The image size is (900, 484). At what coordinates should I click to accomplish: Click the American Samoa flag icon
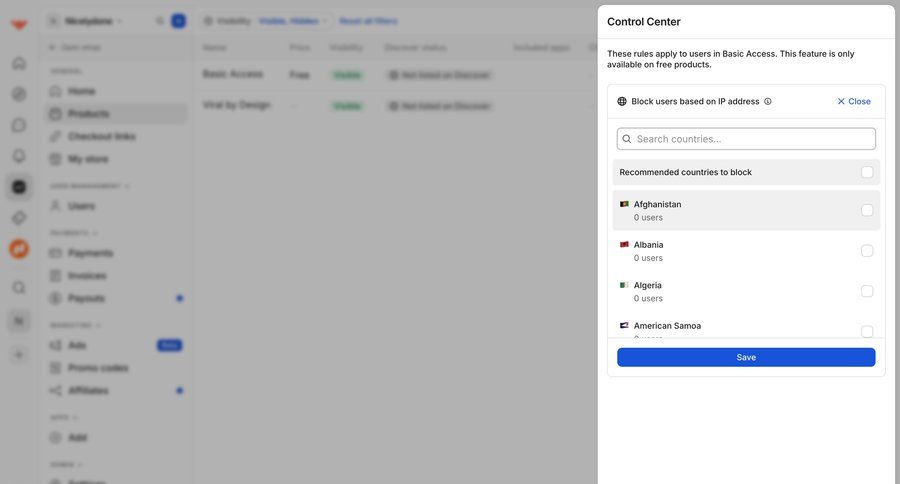624,326
